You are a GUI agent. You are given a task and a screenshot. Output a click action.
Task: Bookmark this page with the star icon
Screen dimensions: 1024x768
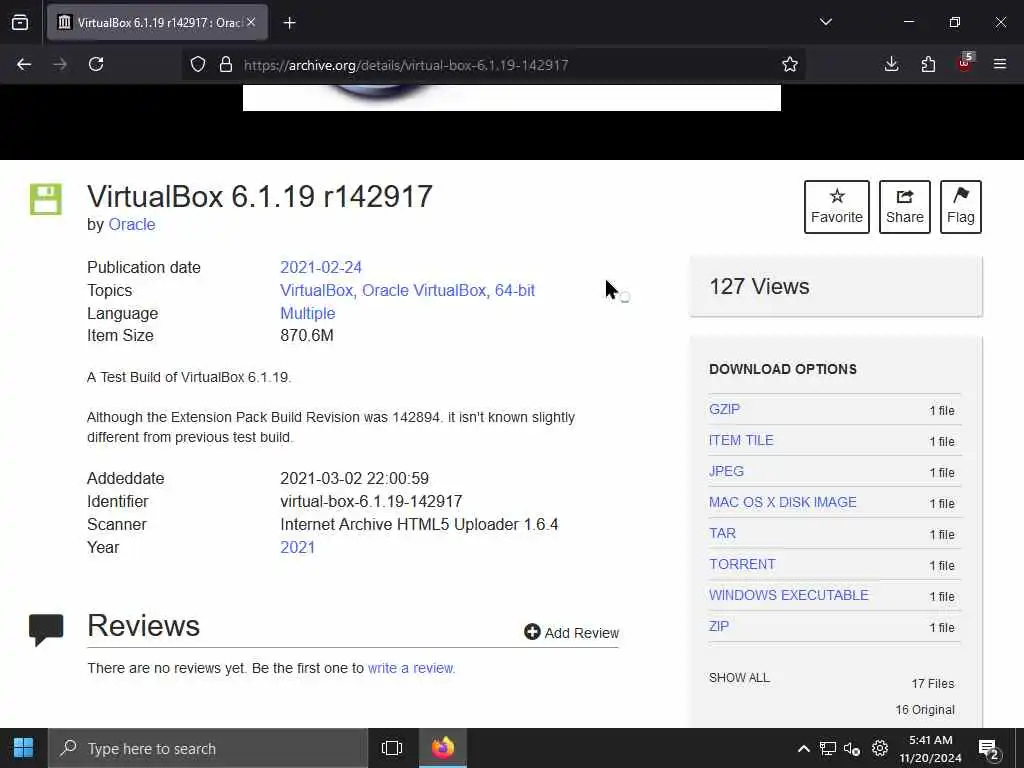pyautogui.click(x=790, y=64)
